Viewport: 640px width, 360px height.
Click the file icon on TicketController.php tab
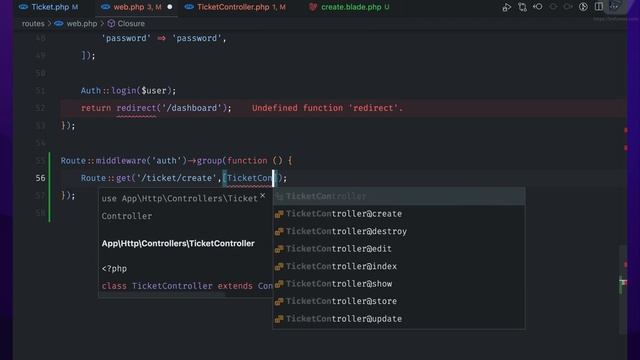189,7
